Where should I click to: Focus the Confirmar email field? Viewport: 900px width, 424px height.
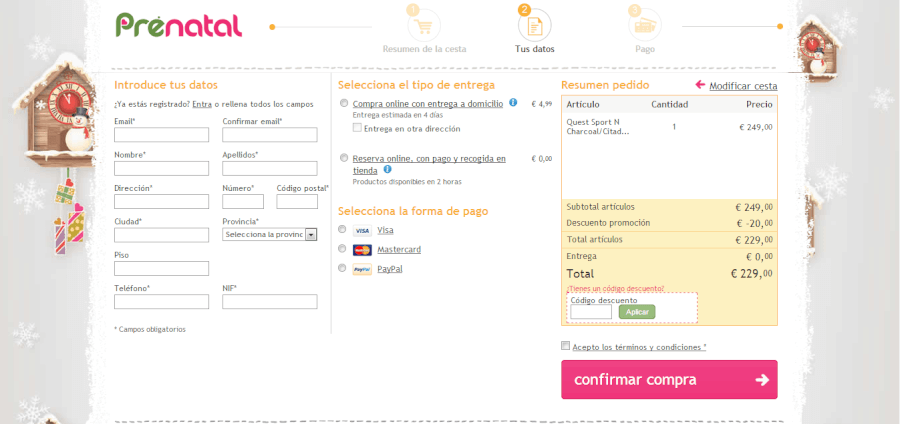click(270, 135)
